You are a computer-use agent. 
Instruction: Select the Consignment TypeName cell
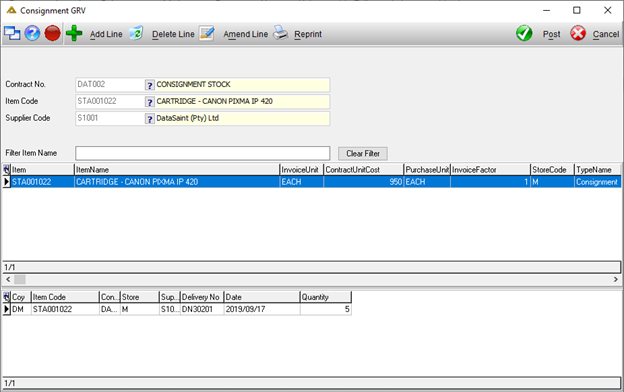pos(598,182)
